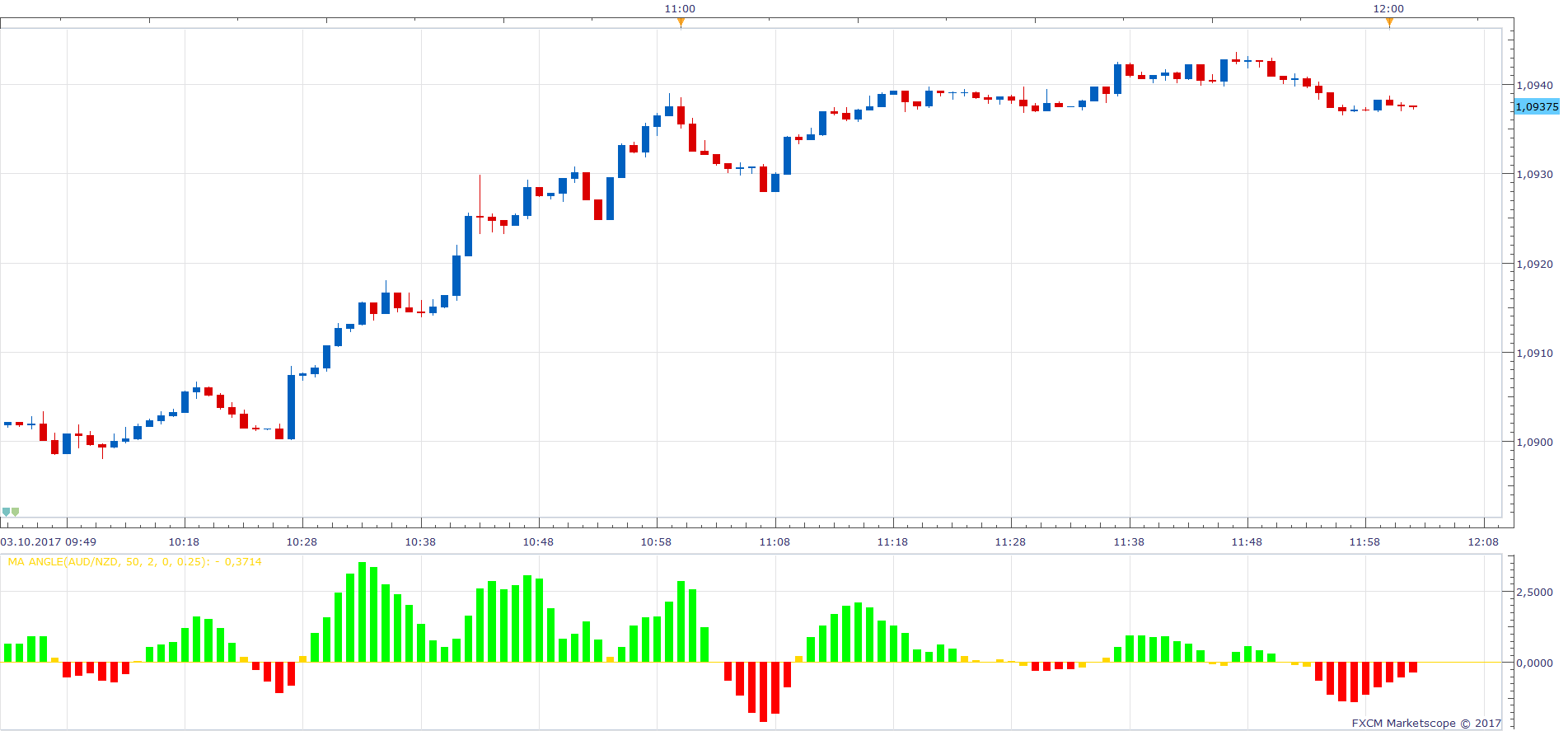Viewport: 1568px width, 731px height.
Task: Click the 11:00 label on top axis
Action: (680, 8)
